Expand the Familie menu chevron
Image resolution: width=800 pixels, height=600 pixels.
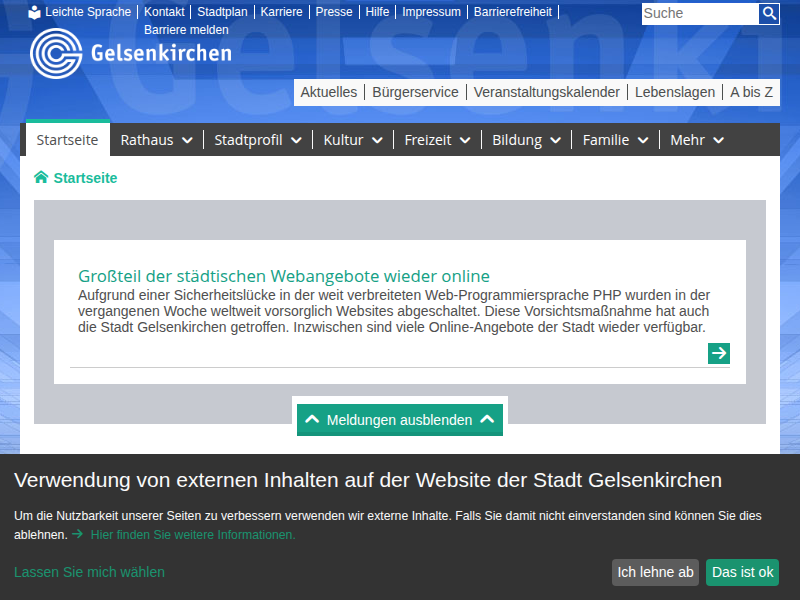click(643, 140)
